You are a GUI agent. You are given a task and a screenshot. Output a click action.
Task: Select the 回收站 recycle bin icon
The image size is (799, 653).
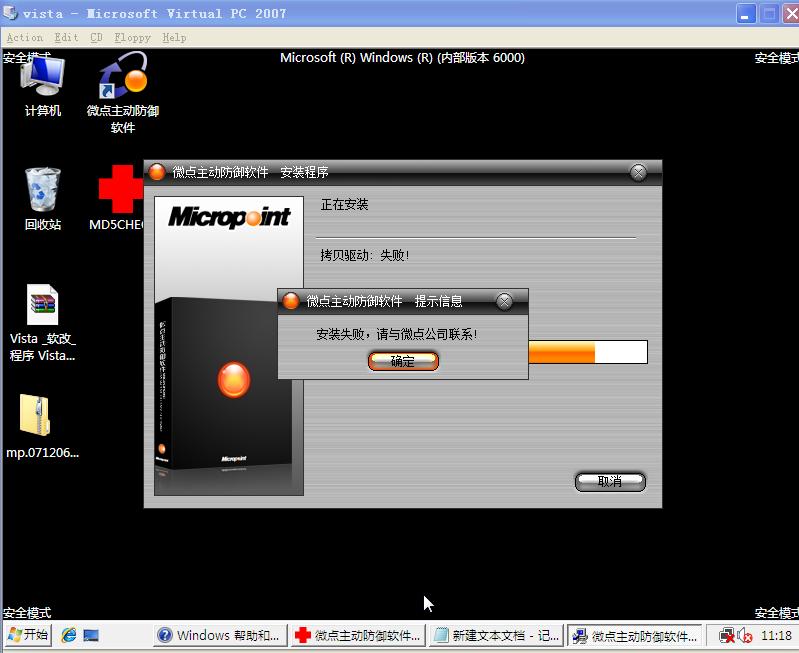pos(43,199)
